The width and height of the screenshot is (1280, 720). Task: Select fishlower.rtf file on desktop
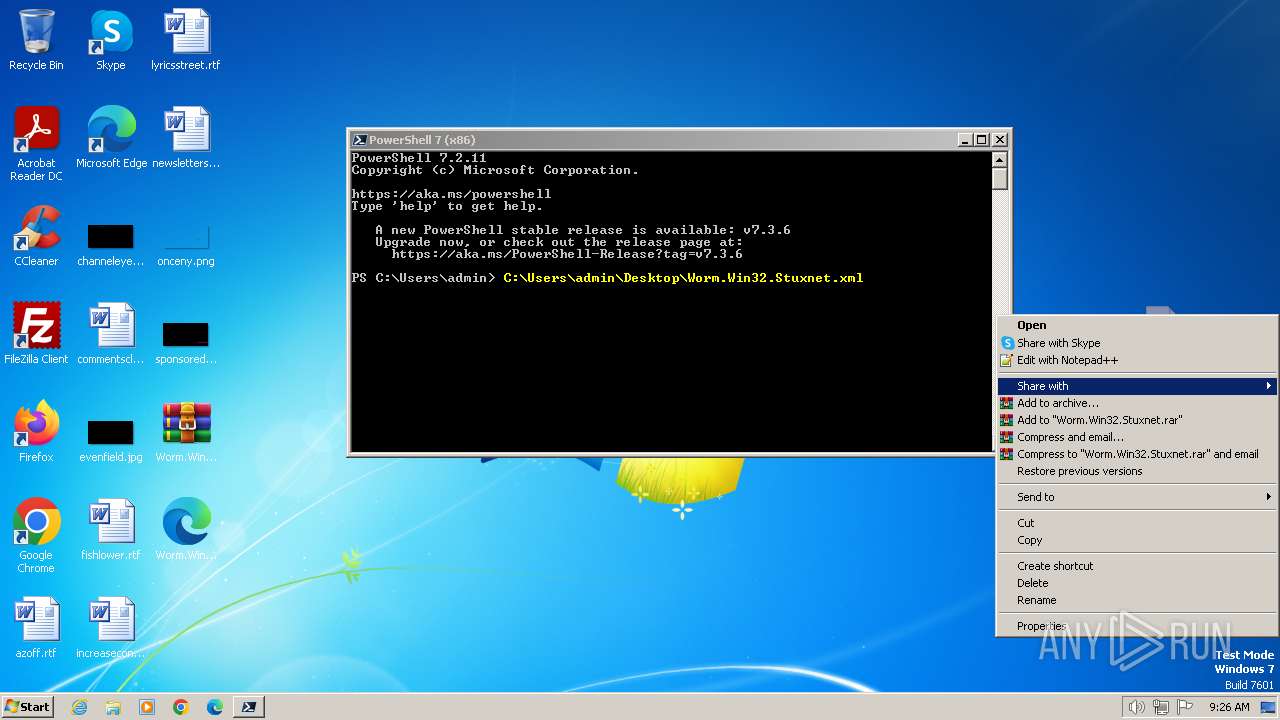(x=111, y=530)
